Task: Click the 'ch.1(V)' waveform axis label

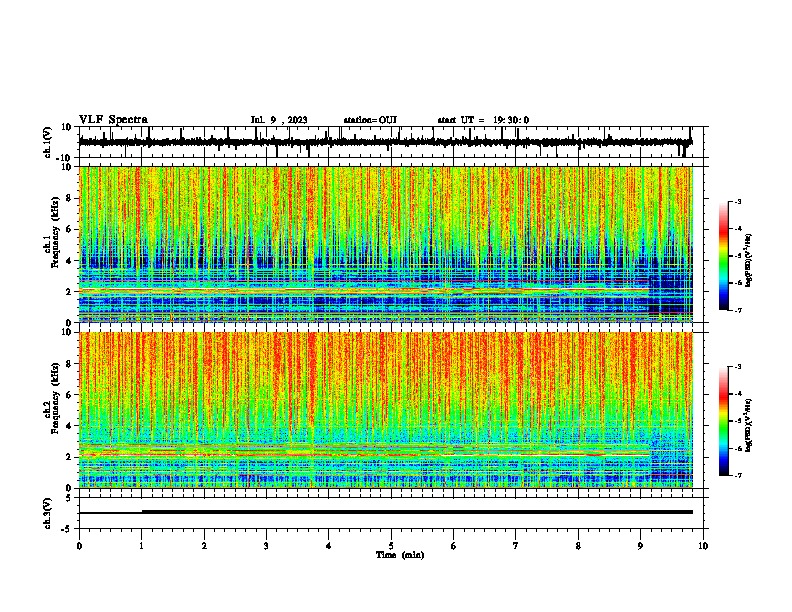Action: (x=48, y=142)
